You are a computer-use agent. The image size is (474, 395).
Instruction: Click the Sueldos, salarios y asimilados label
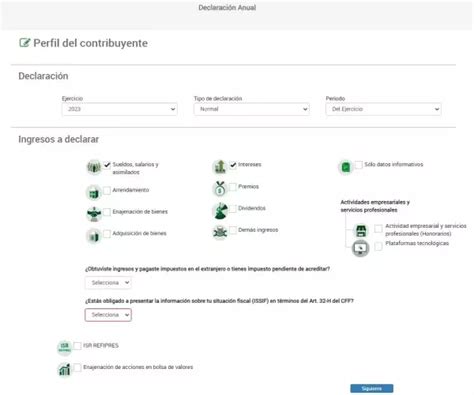point(135,168)
